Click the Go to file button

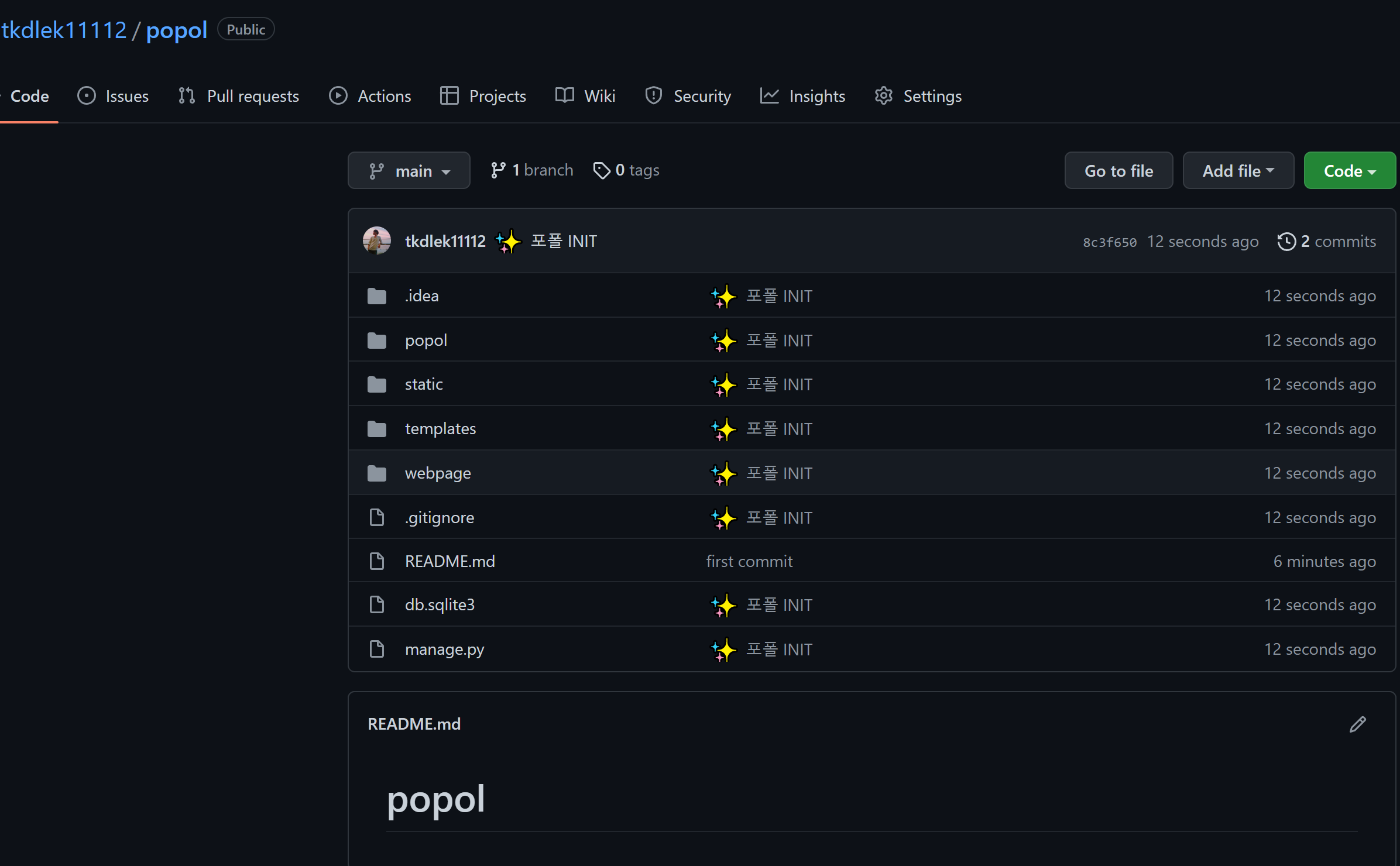click(x=1118, y=171)
